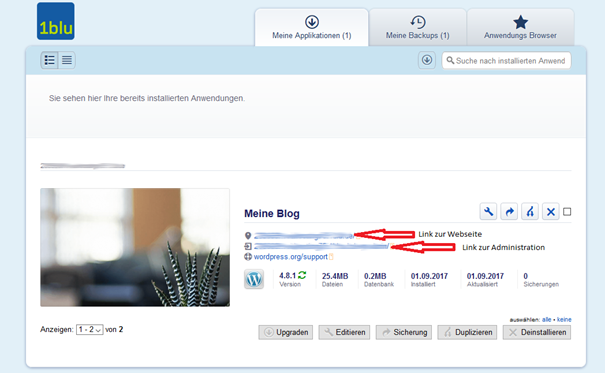
Task: Click the backup arrow icon beside Meine Blog
Action: pos(509,212)
